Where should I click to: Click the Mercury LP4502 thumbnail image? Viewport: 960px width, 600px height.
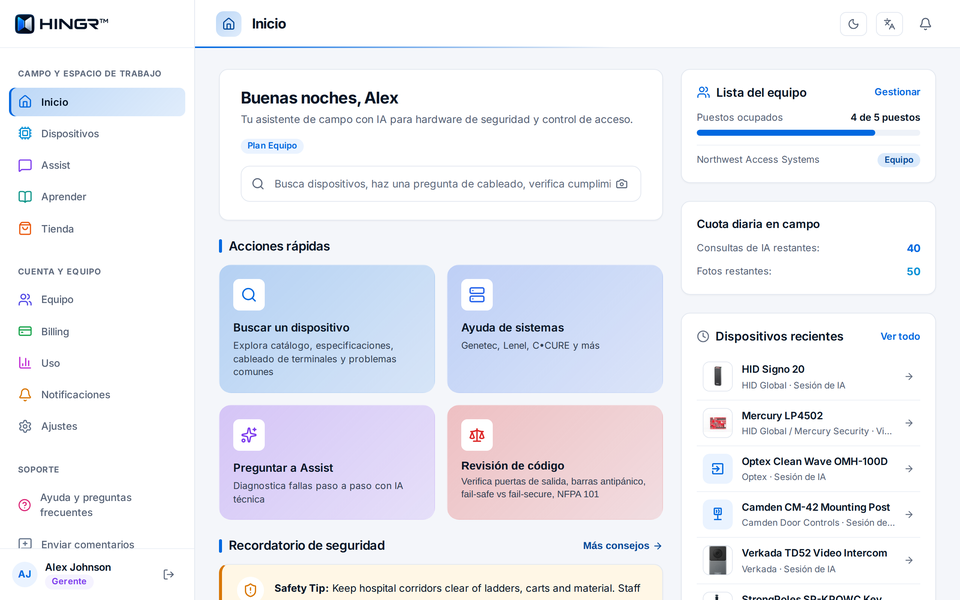coord(718,423)
